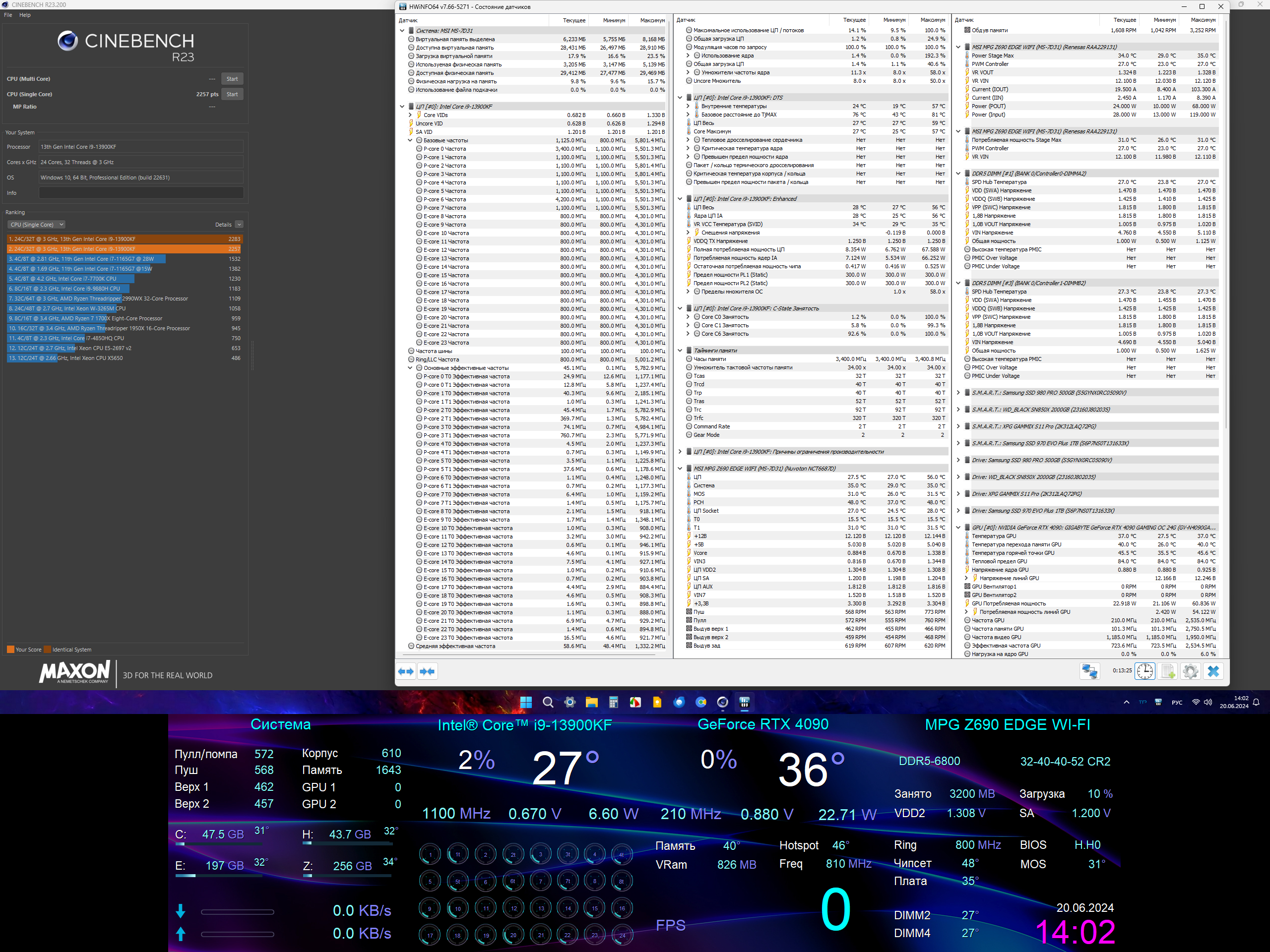Start the CPU (Single Core) test
This screenshot has width=1270, height=952.
pyautogui.click(x=232, y=94)
